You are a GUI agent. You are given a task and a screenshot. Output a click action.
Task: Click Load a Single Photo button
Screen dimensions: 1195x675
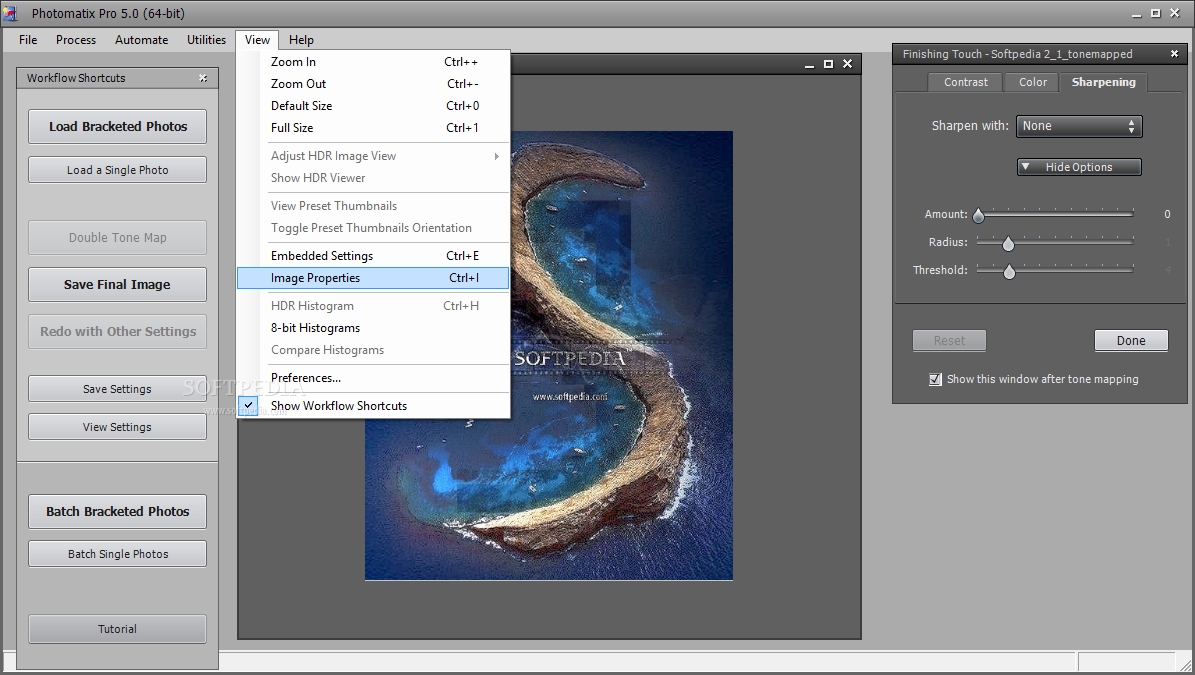(117, 170)
